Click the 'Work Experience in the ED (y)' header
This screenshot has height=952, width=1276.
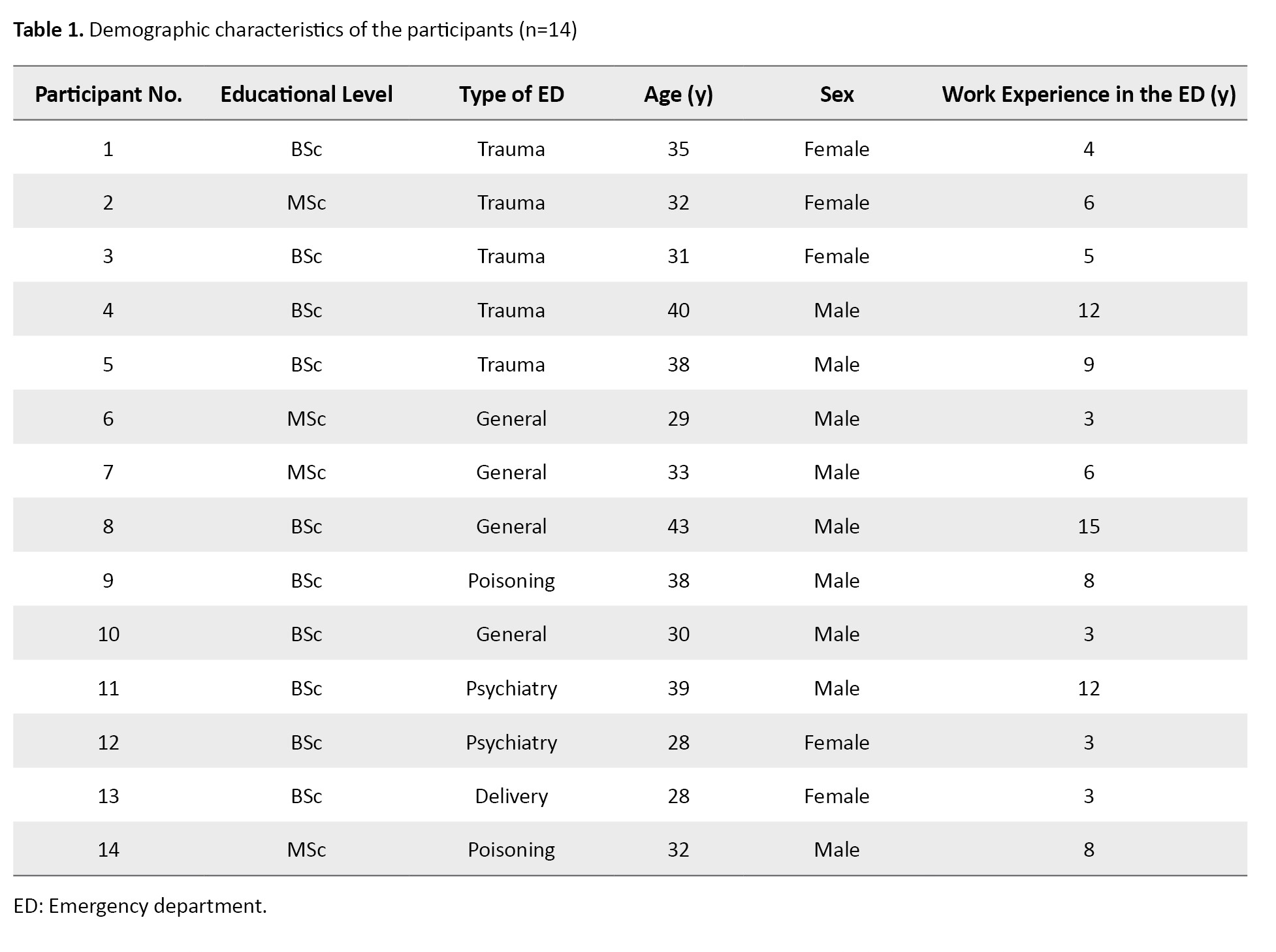coord(1089,95)
